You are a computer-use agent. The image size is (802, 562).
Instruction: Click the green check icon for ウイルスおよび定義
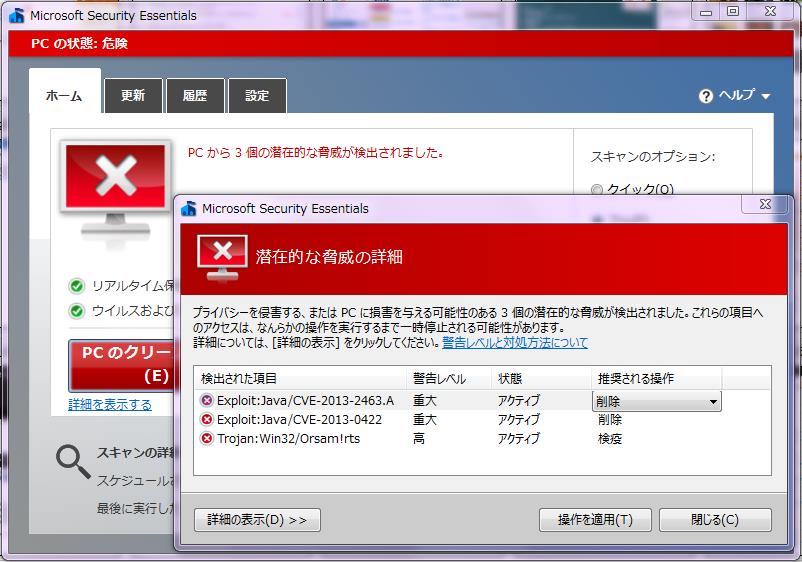click(x=77, y=311)
